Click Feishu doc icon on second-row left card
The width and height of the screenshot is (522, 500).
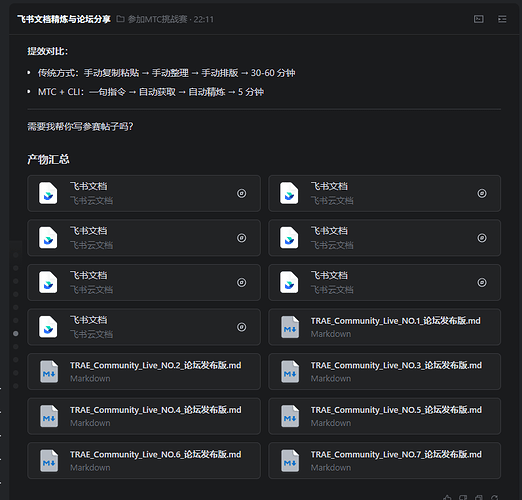(x=48, y=238)
